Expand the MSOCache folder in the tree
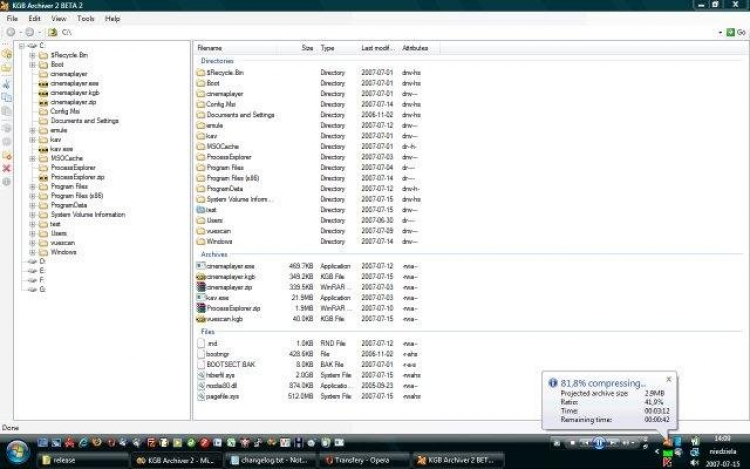The image size is (750, 469). tap(32, 158)
